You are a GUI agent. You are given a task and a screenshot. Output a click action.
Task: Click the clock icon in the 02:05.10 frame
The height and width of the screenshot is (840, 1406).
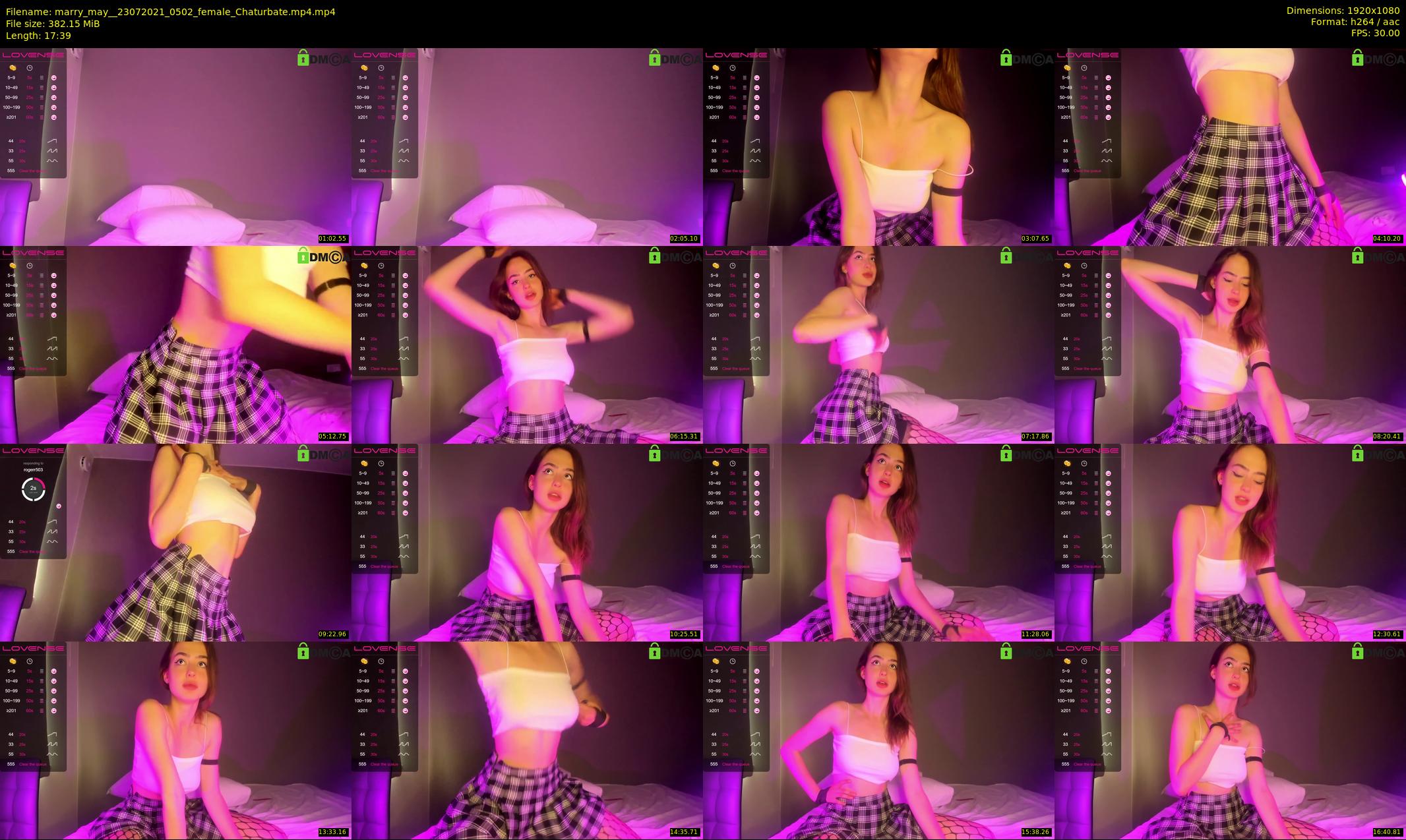click(x=381, y=68)
